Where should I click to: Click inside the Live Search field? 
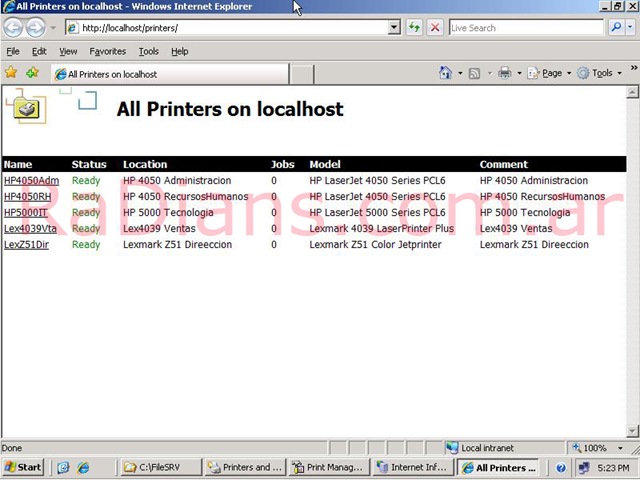click(525, 28)
